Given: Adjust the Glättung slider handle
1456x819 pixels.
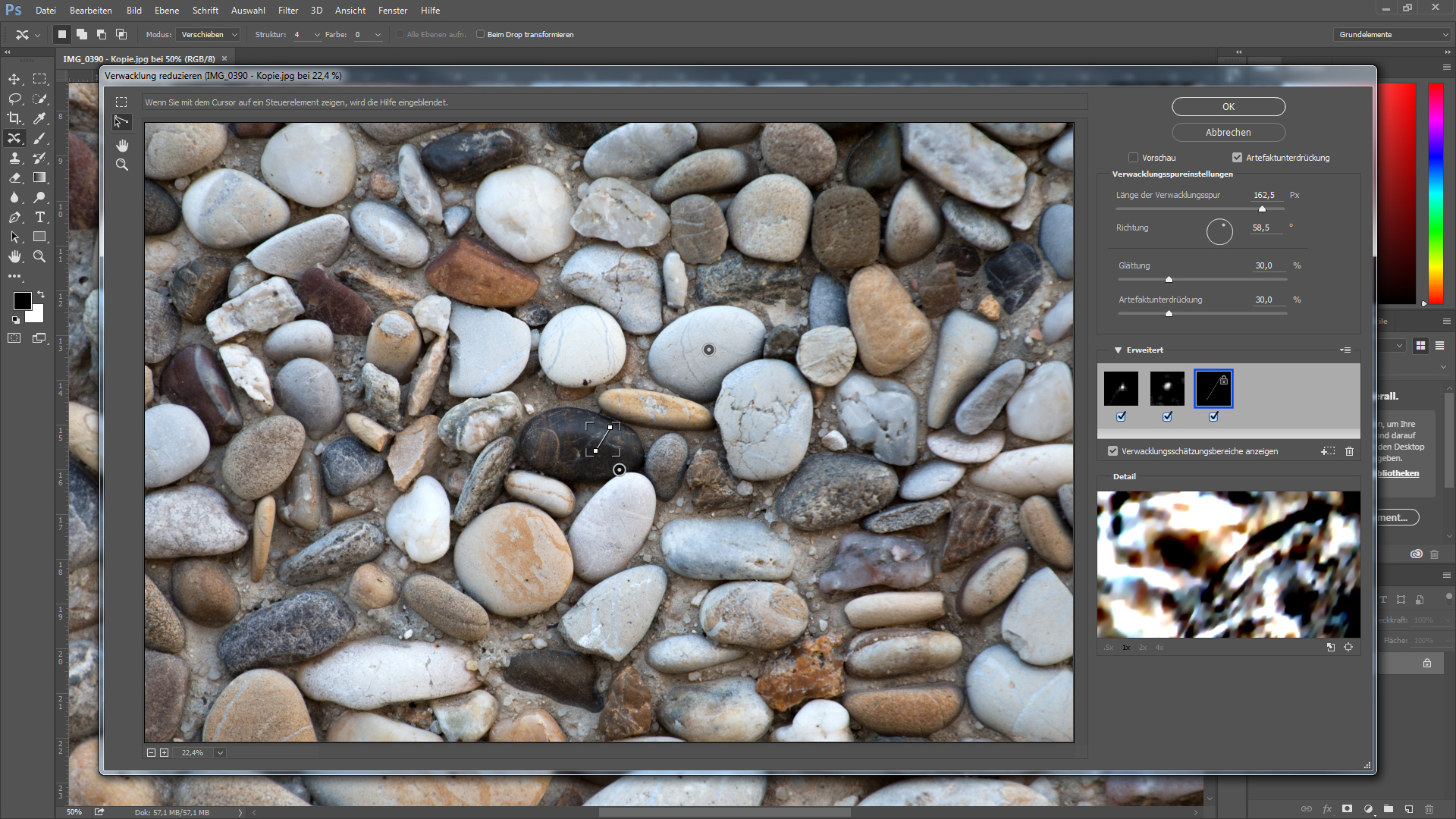Looking at the screenshot, I should click(x=1169, y=280).
